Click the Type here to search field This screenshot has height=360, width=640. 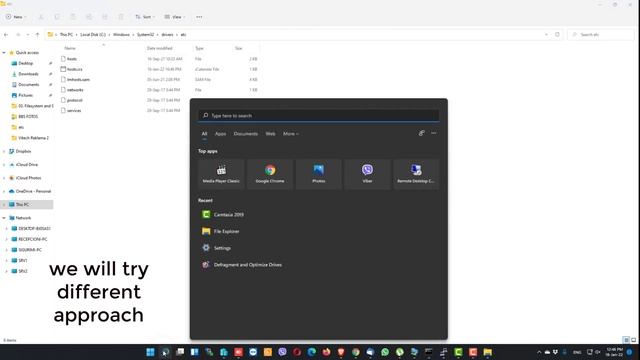pos(319,116)
